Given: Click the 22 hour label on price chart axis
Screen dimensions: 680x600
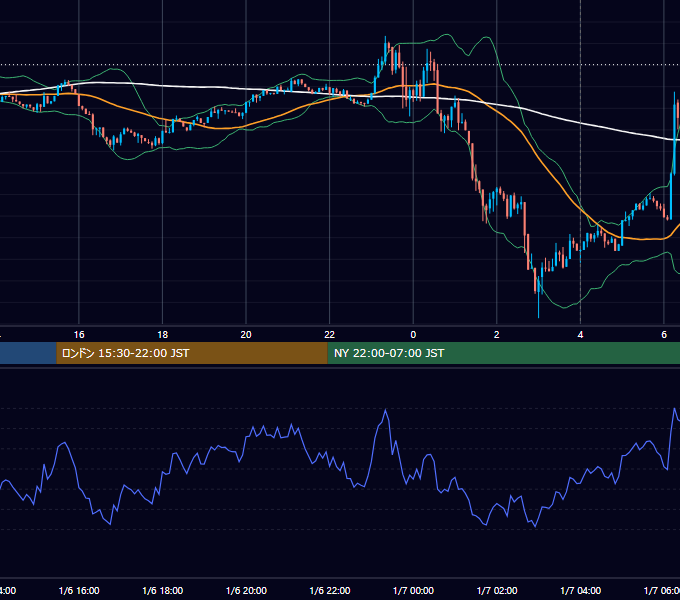Looking at the screenshot, I should 330,335.
